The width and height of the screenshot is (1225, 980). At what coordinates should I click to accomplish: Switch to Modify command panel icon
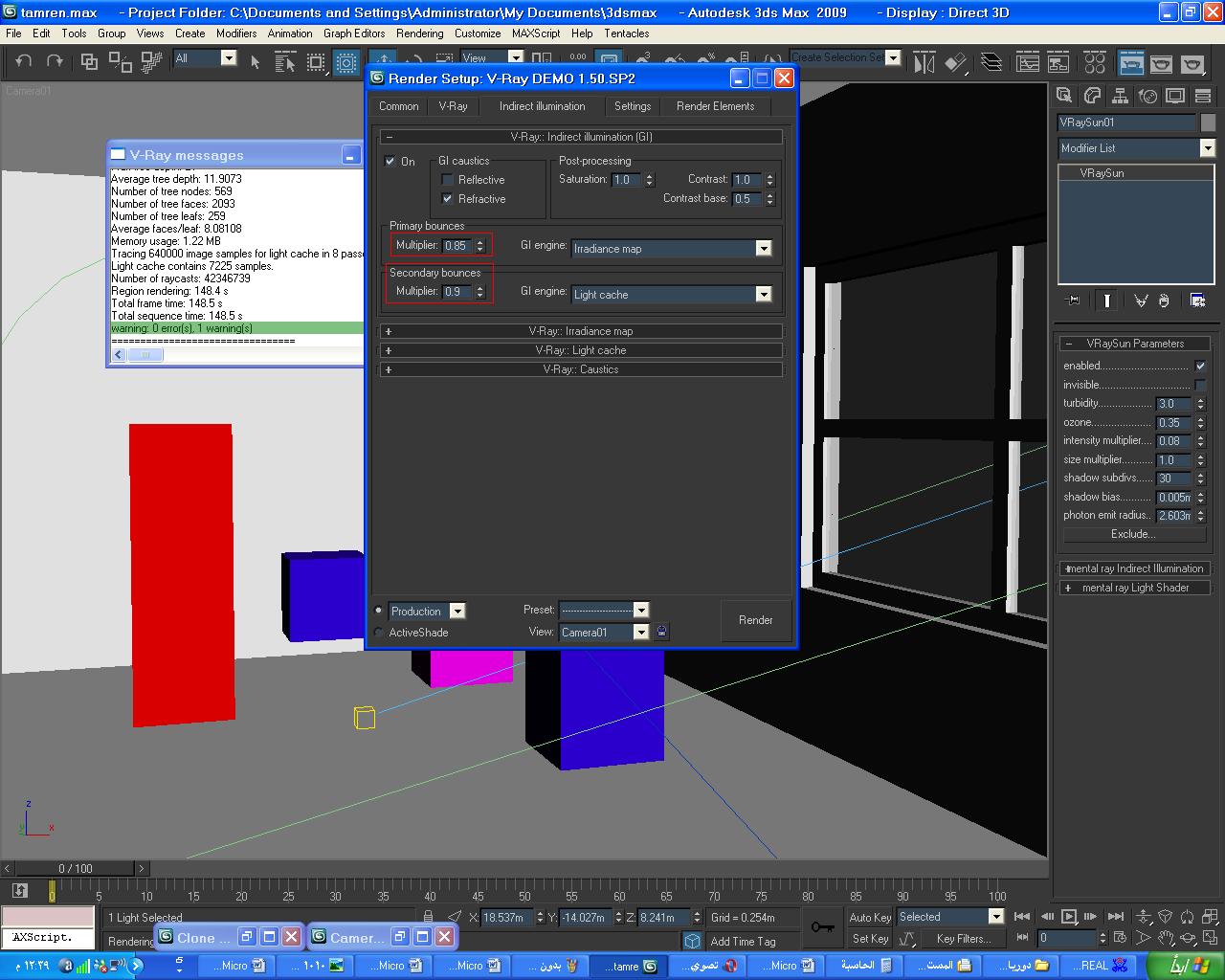pyautogui.click(x=1092, y=95)
